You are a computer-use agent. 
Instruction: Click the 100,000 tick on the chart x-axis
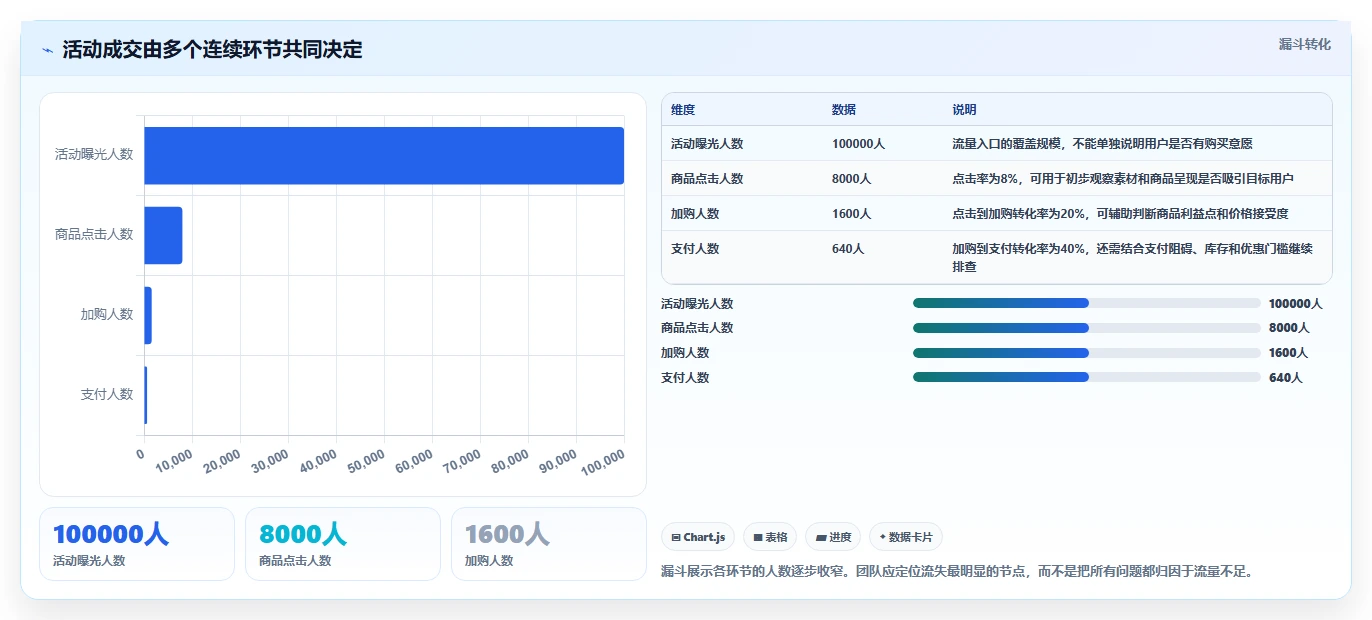click(x=603, y=462)
